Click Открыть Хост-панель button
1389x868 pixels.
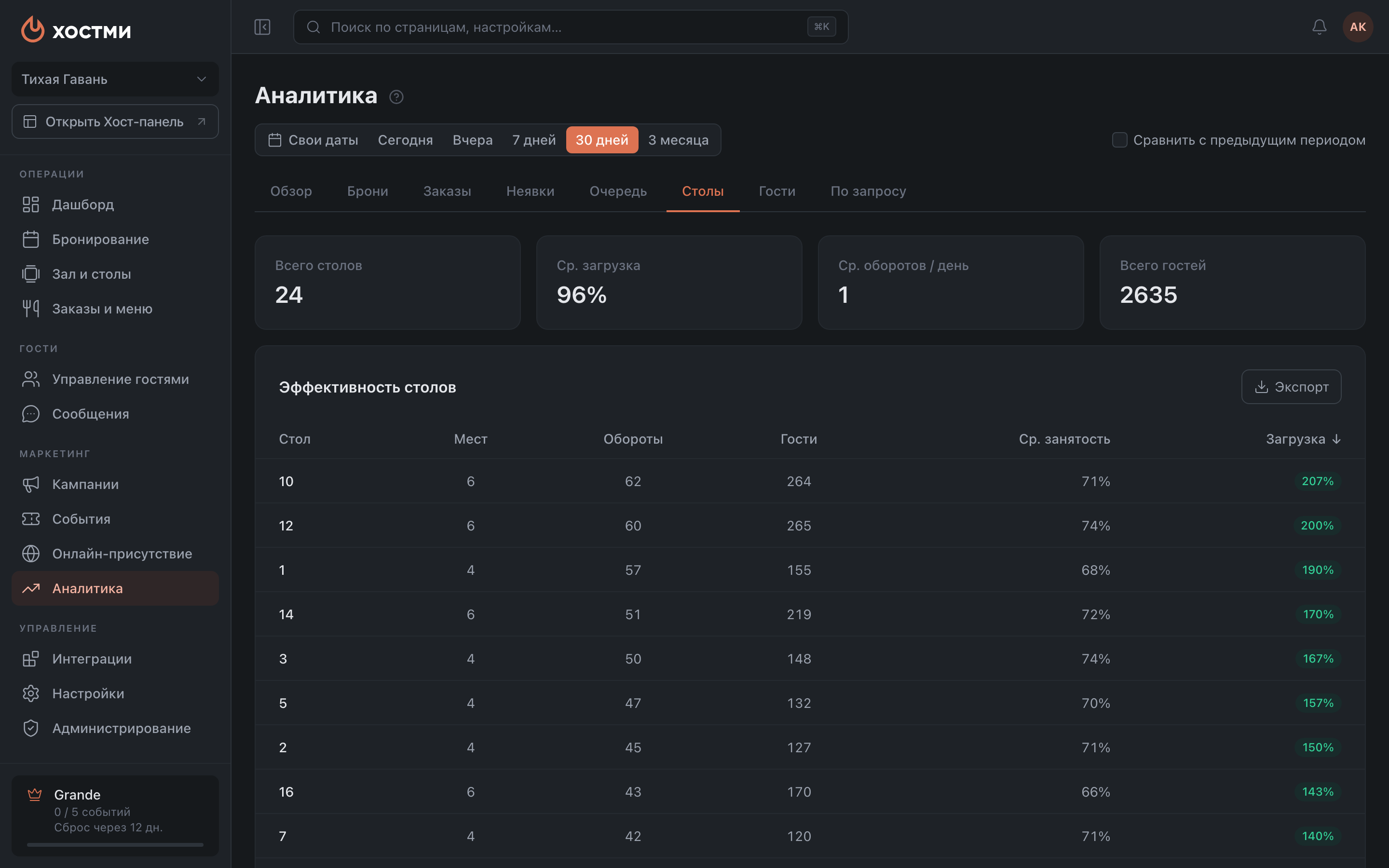(115, 122)
